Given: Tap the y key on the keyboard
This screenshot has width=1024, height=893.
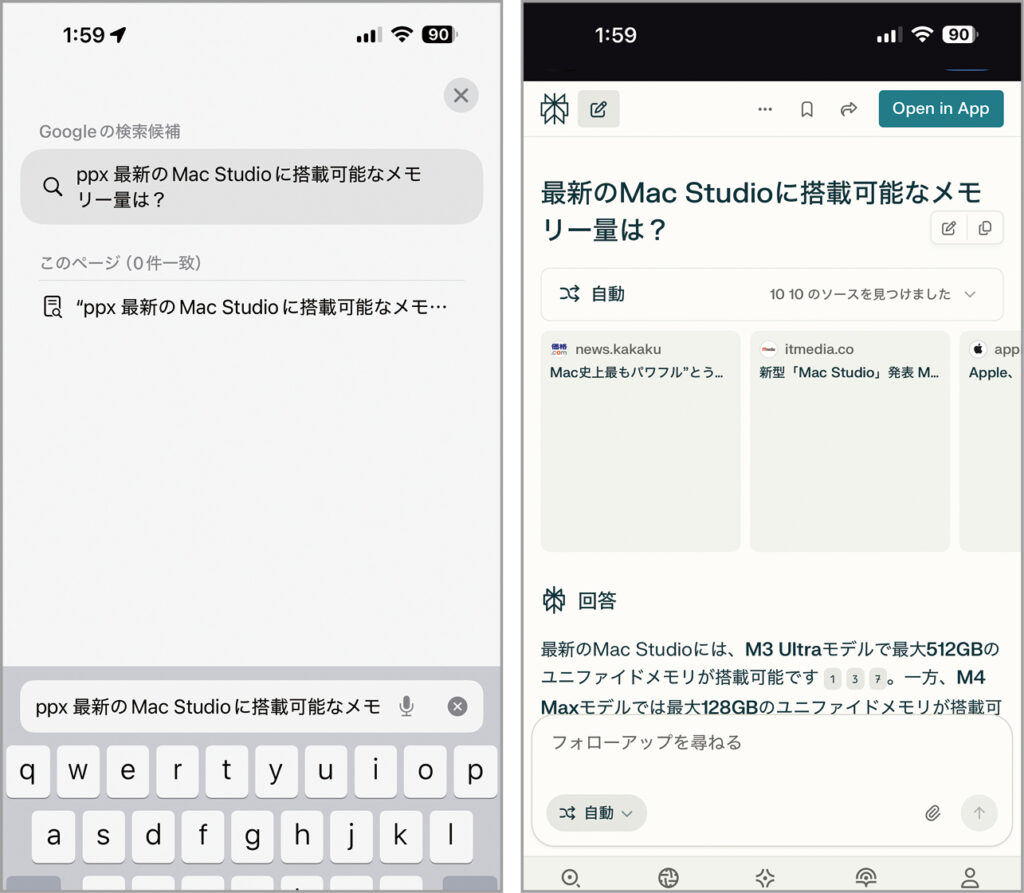Looking at the screenshot, I should click(x=276, y=771).
